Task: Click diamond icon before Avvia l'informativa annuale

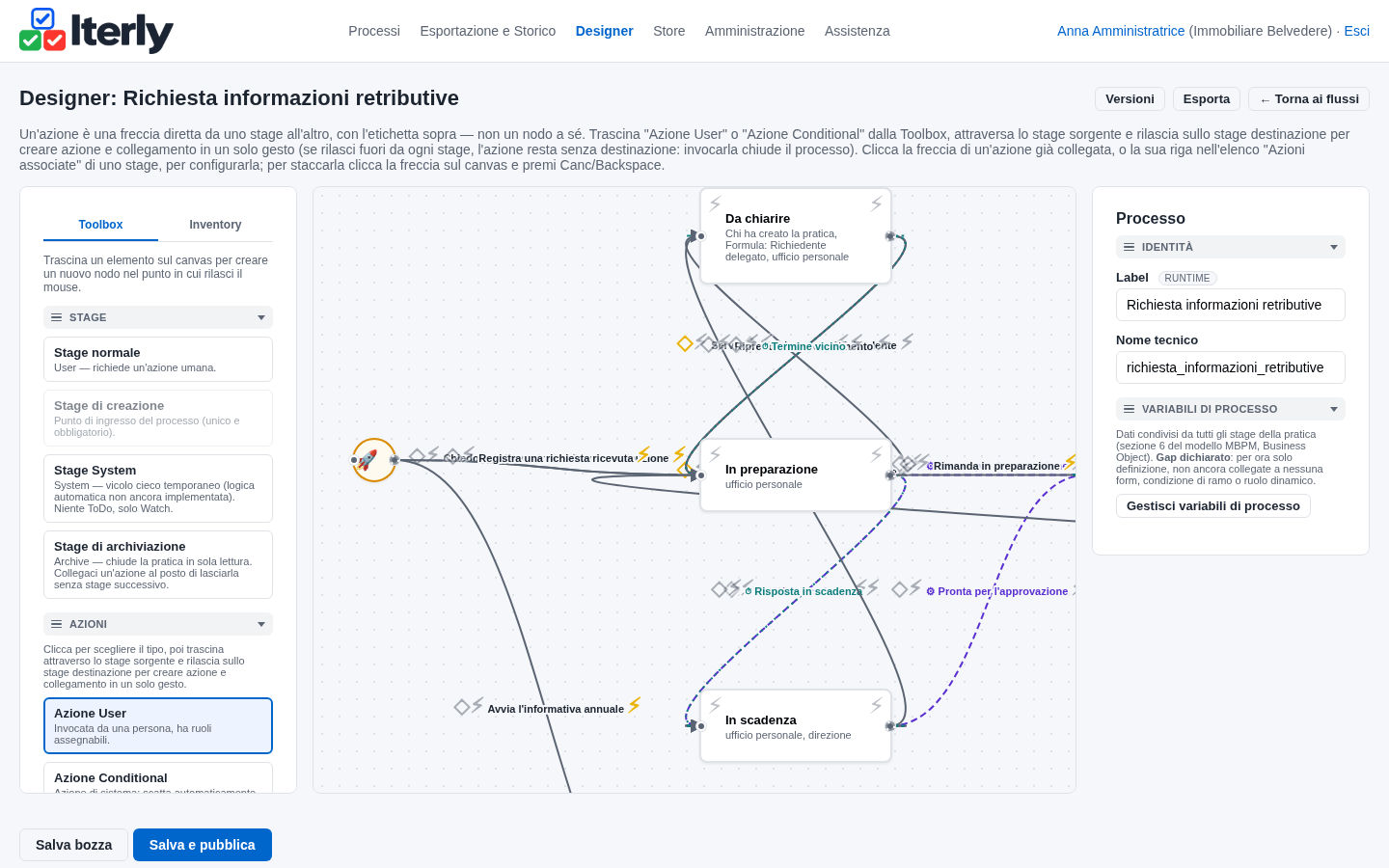Action: click(462, 708)
